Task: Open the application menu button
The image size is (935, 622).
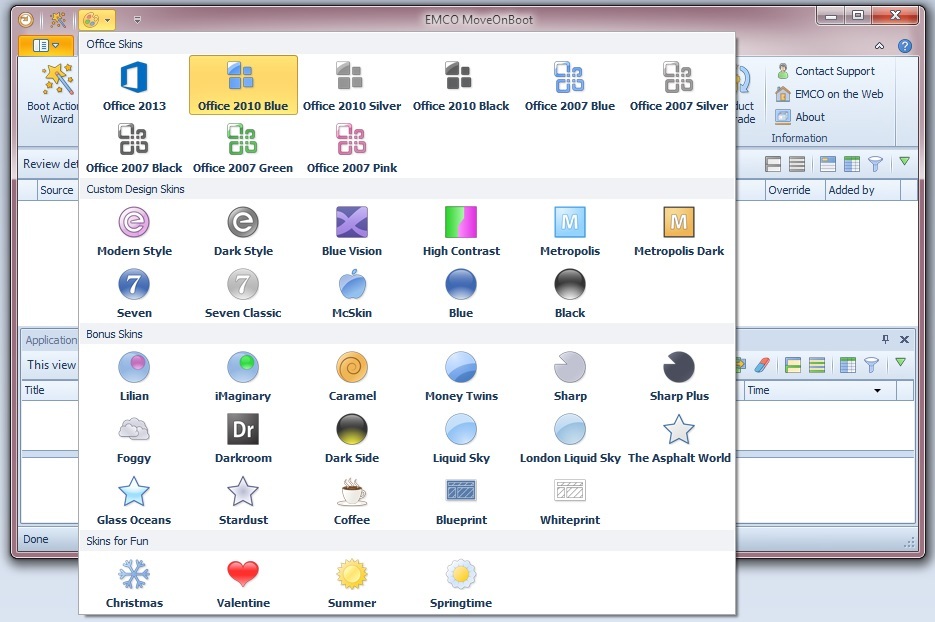Action: point(46,45)
